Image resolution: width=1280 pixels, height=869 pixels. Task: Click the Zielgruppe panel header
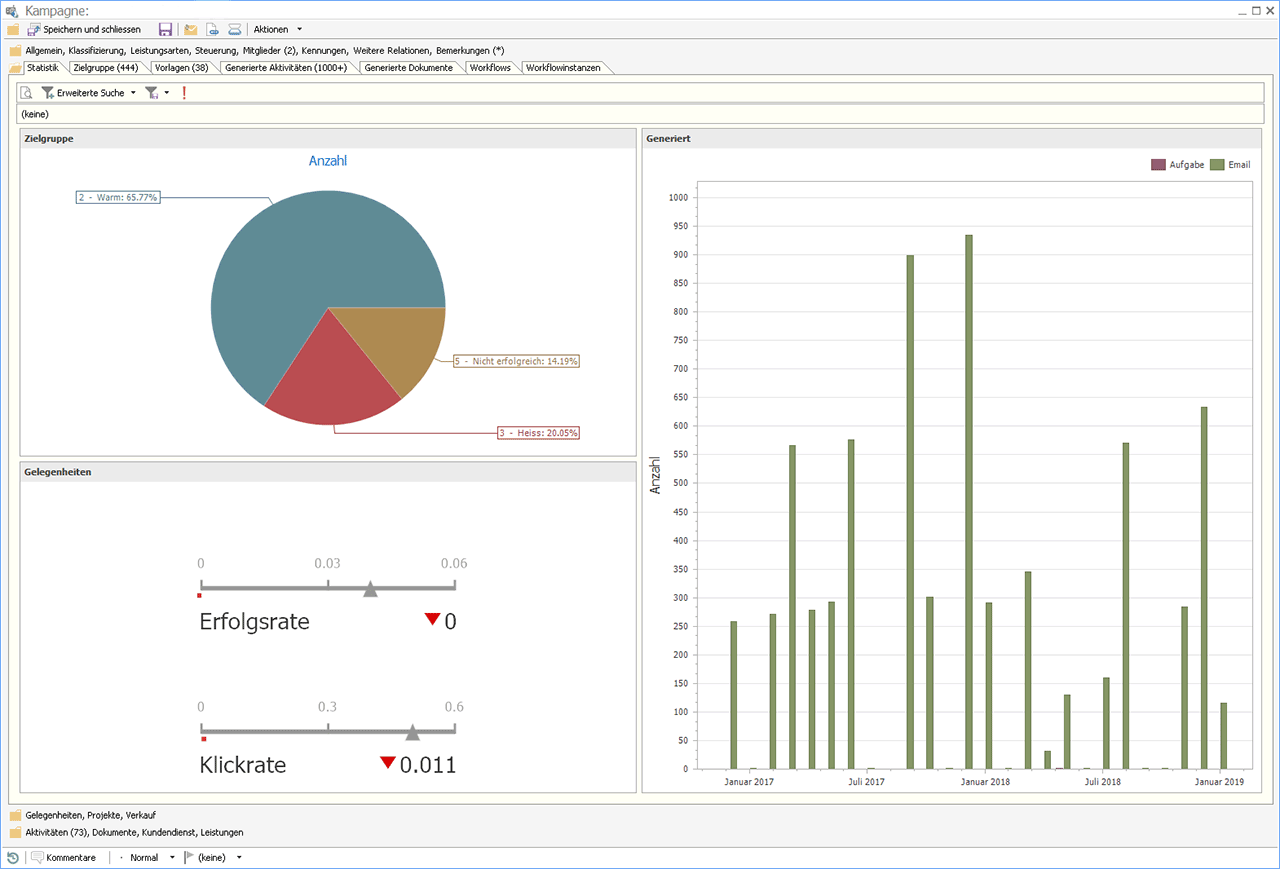[x=328, y=138]
